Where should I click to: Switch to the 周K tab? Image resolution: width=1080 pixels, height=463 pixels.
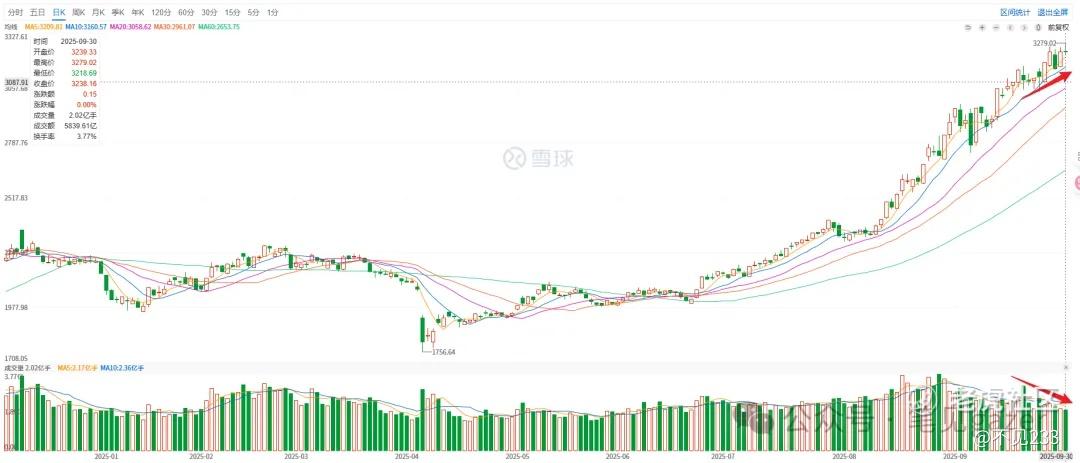[79, 12]
